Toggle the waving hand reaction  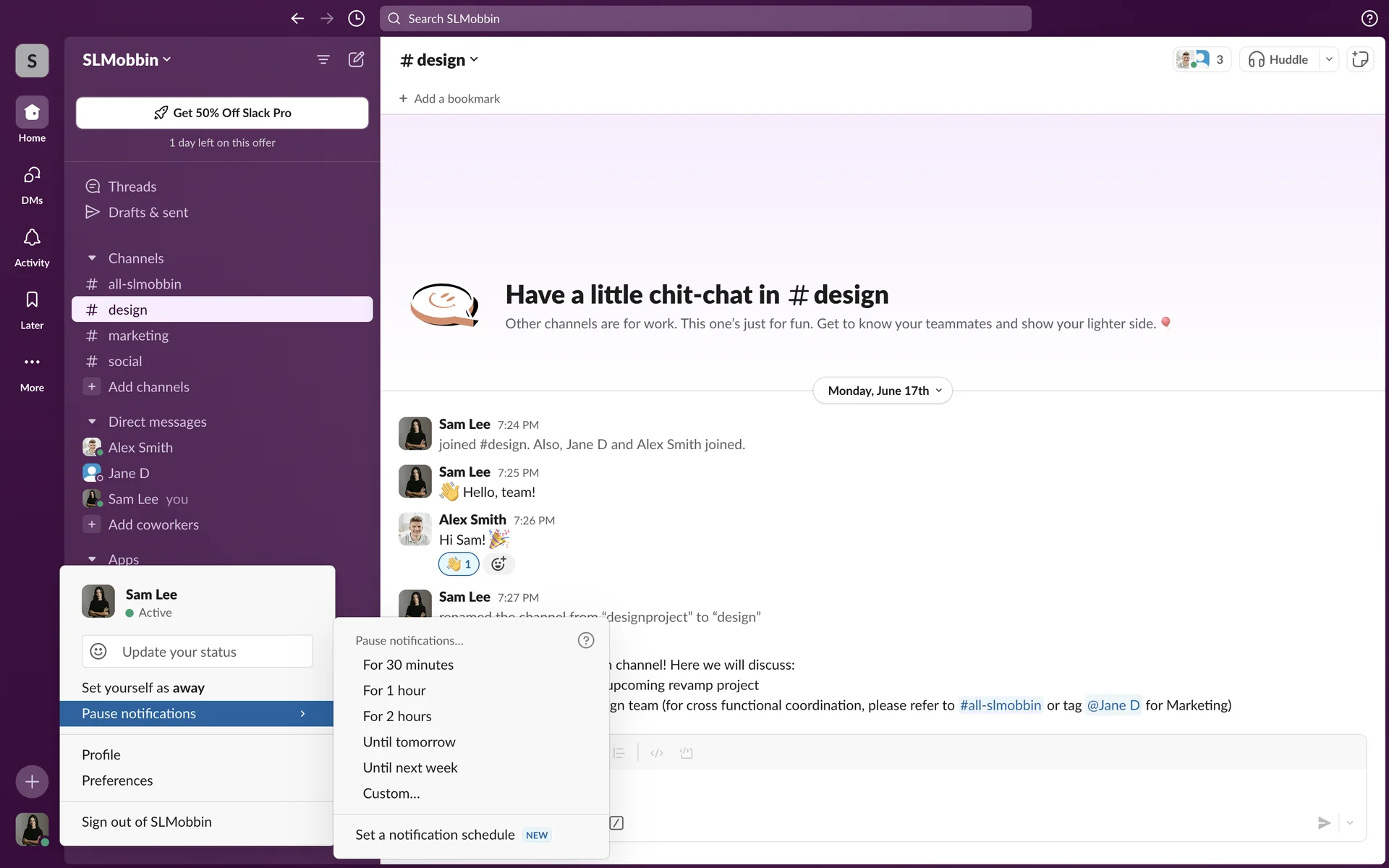459,564
